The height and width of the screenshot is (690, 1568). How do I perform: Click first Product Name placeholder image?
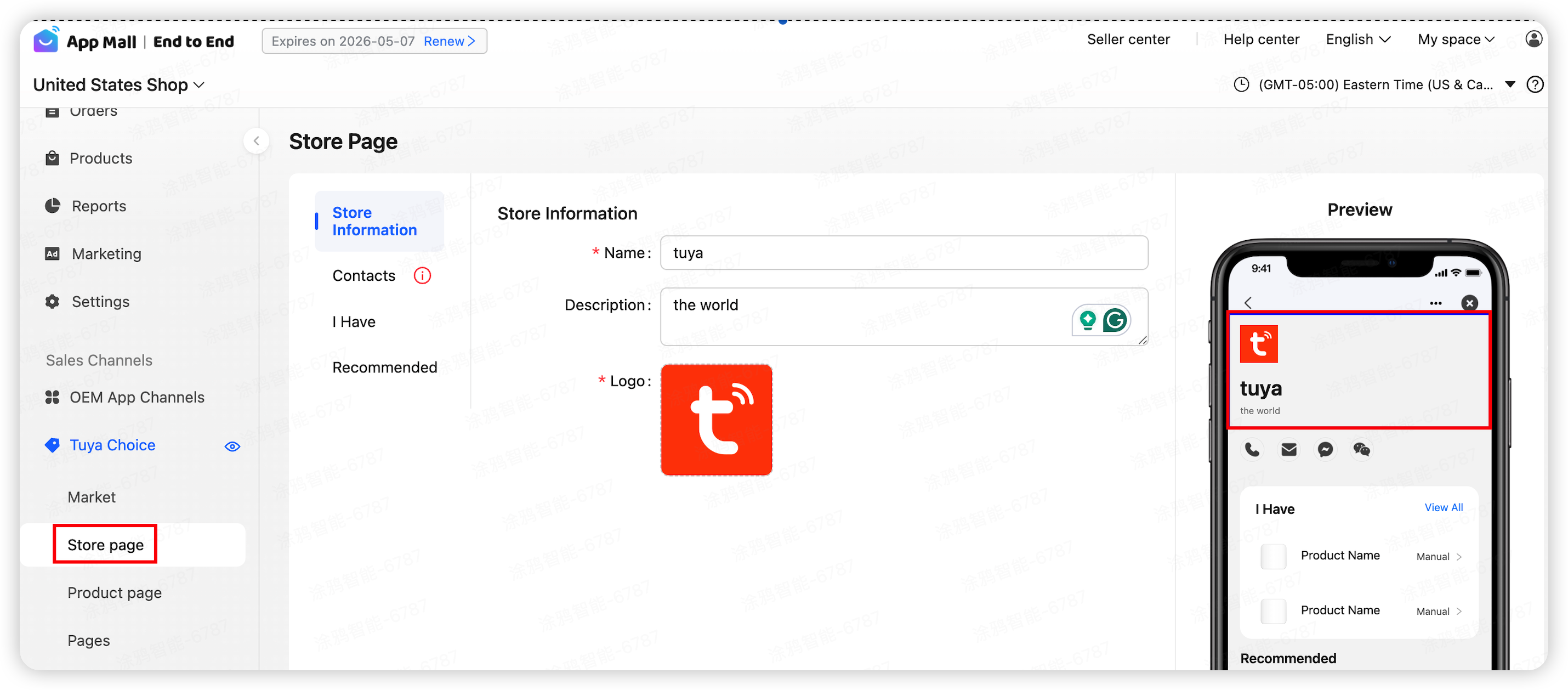1273,557
